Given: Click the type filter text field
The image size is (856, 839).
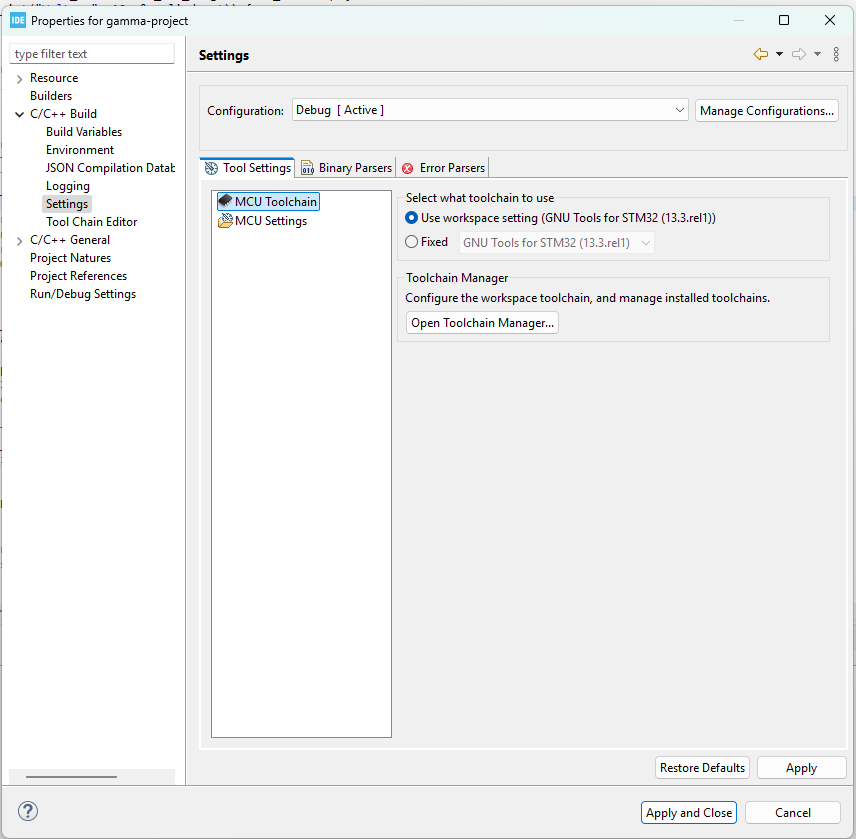Looking at the screenshot, I should [x=92, y=54].
